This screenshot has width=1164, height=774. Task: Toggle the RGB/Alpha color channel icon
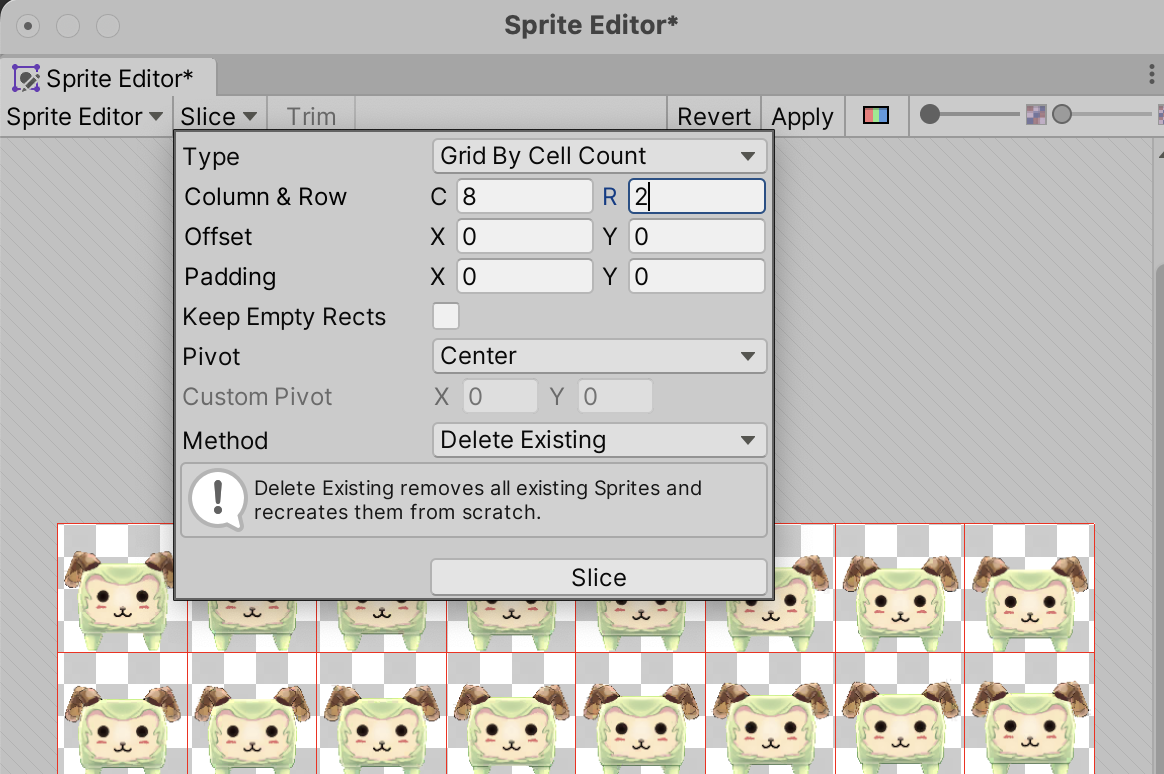[x=876, y=116]
